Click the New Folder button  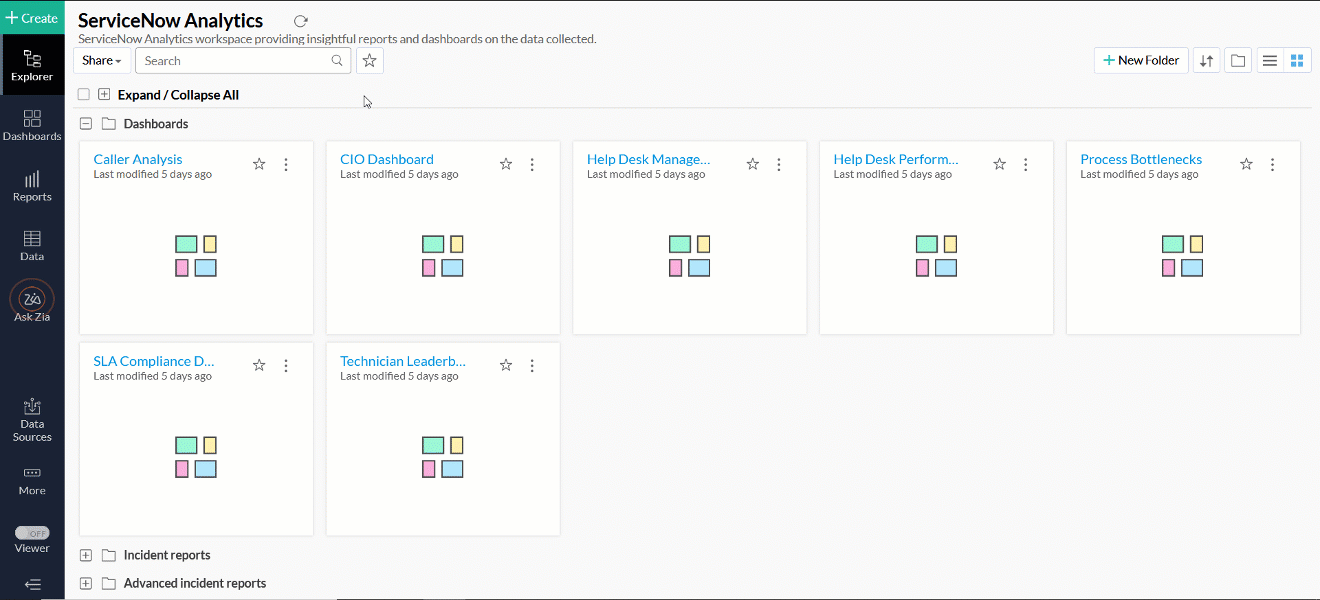tap(1140, 60)
